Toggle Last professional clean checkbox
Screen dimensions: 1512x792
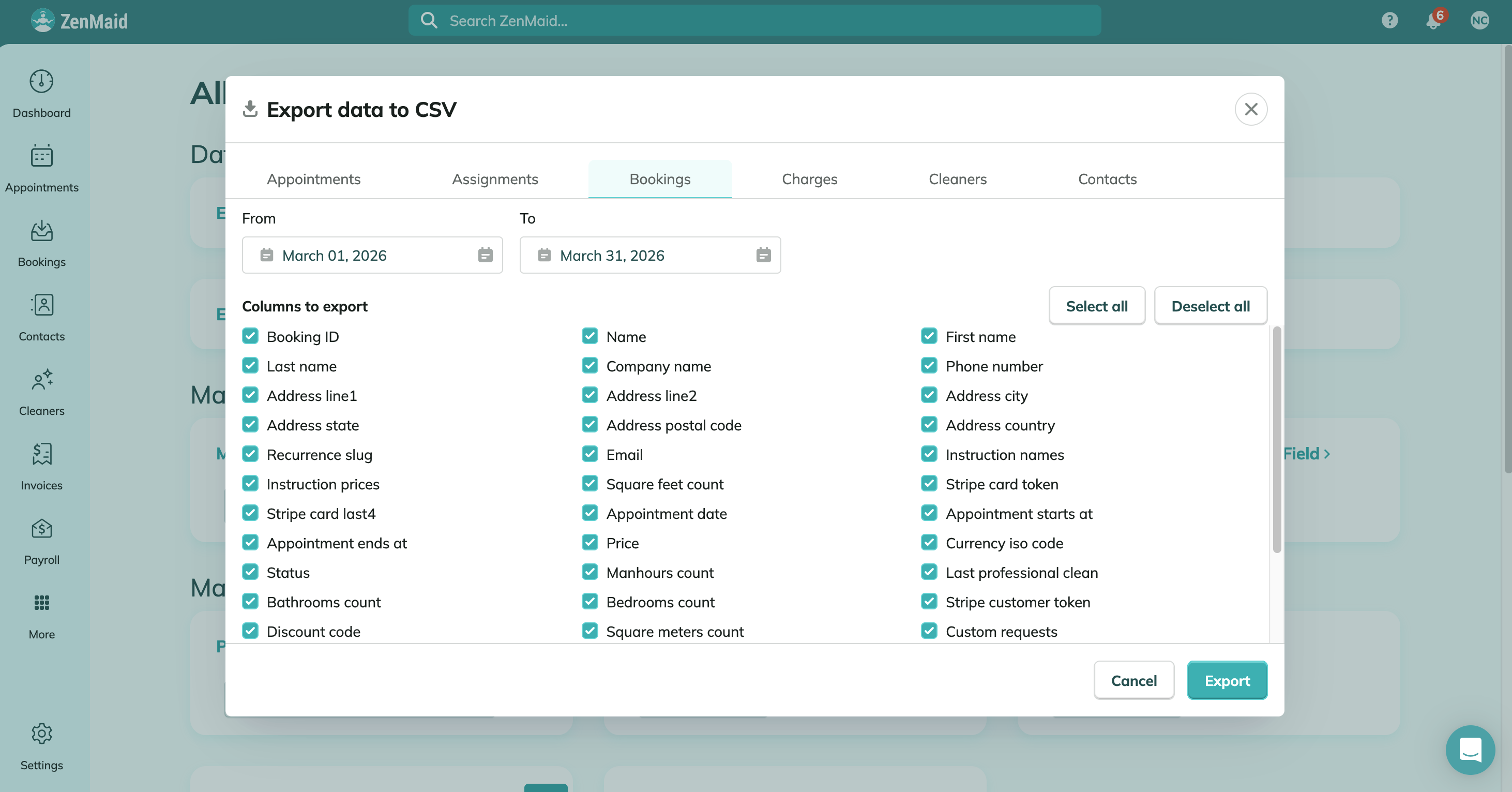pos(929,572)
